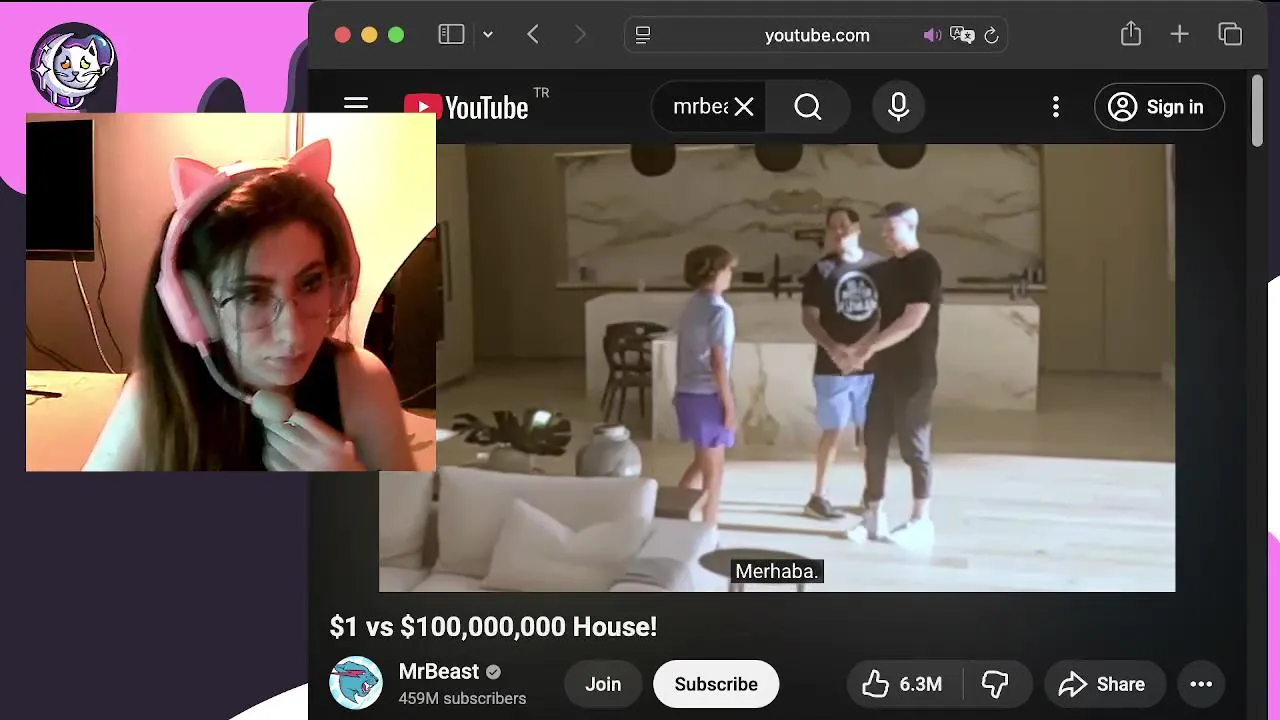Run search with the magnifier button
The image size is (1280, 720).
pos(808,107)
